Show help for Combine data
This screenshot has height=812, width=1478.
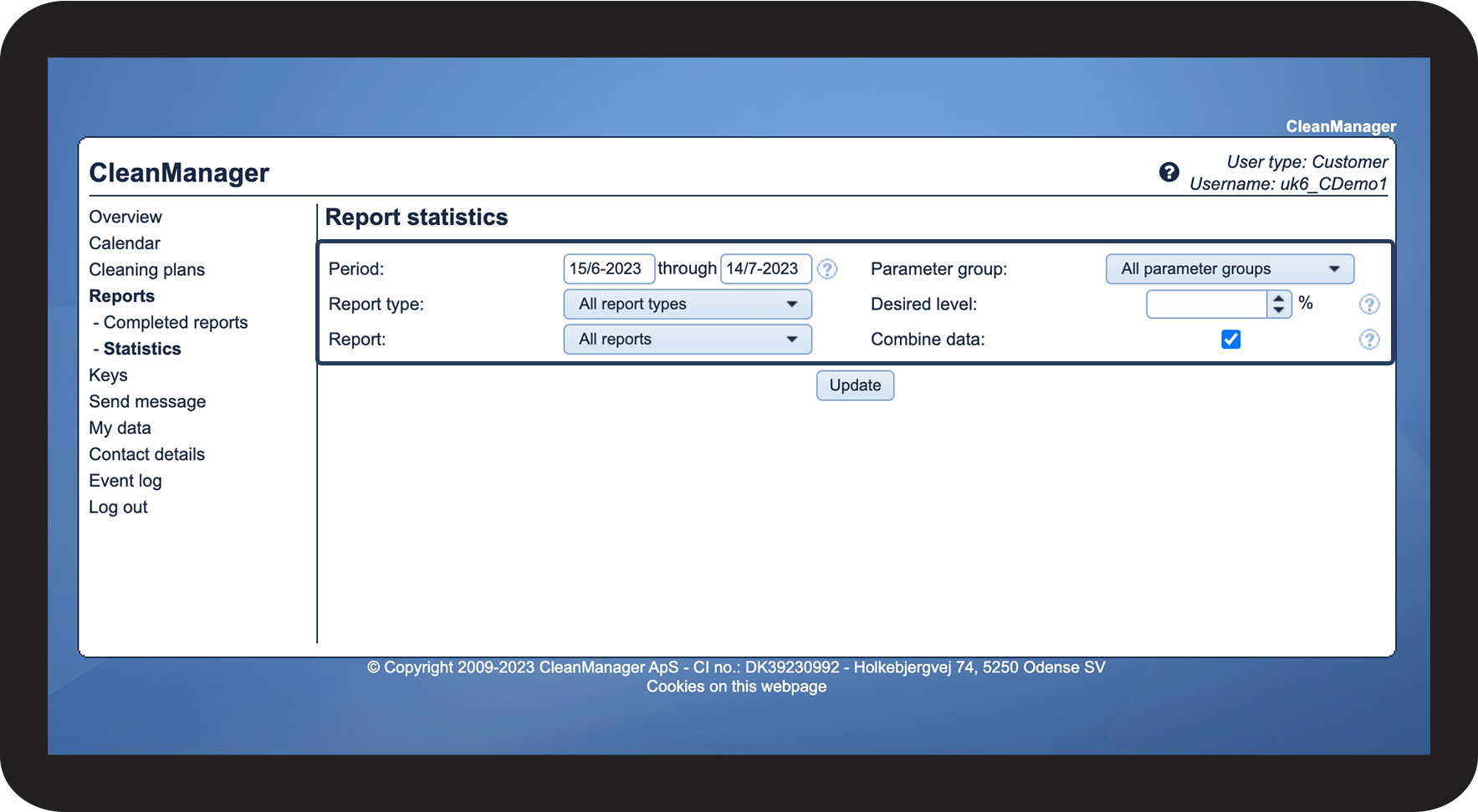1369,340
